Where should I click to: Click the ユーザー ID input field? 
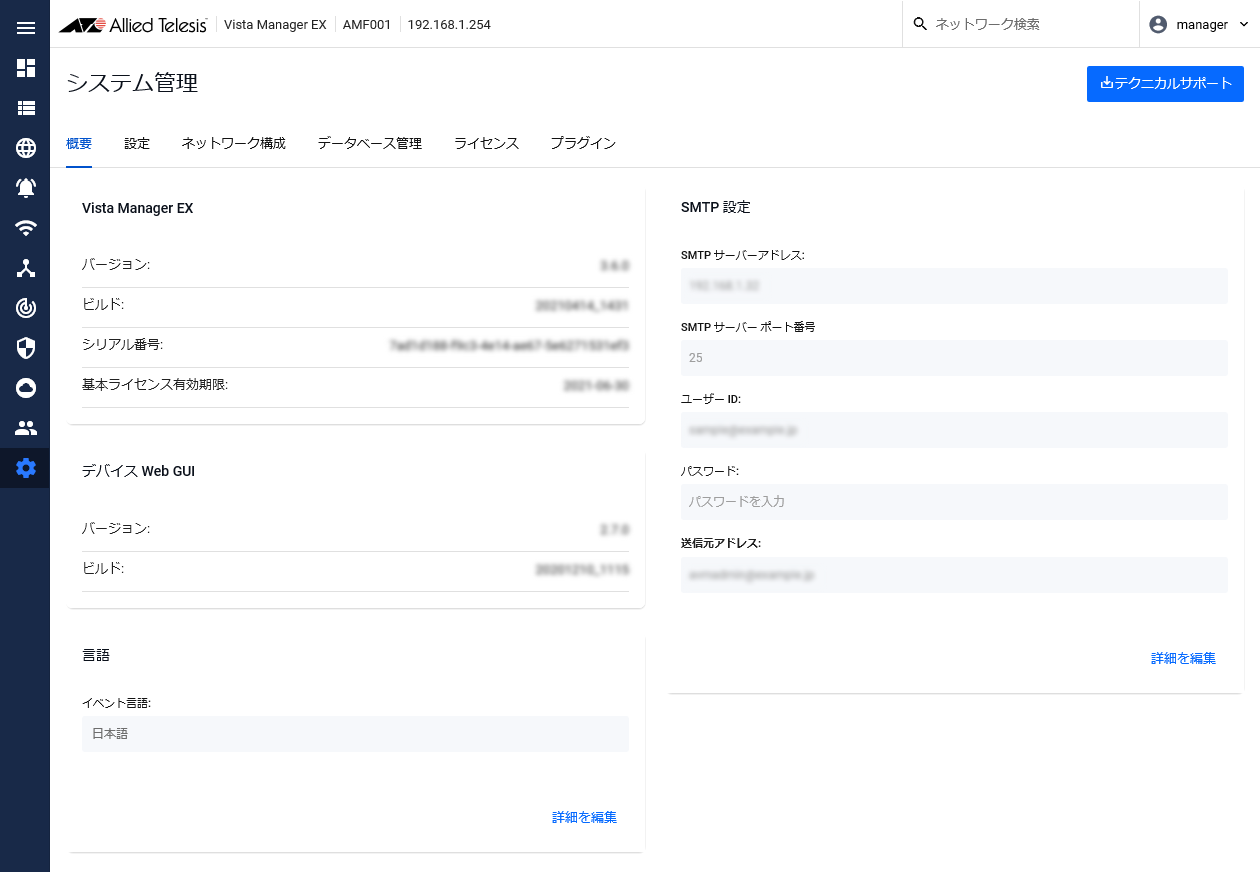(x=954, y=430)
